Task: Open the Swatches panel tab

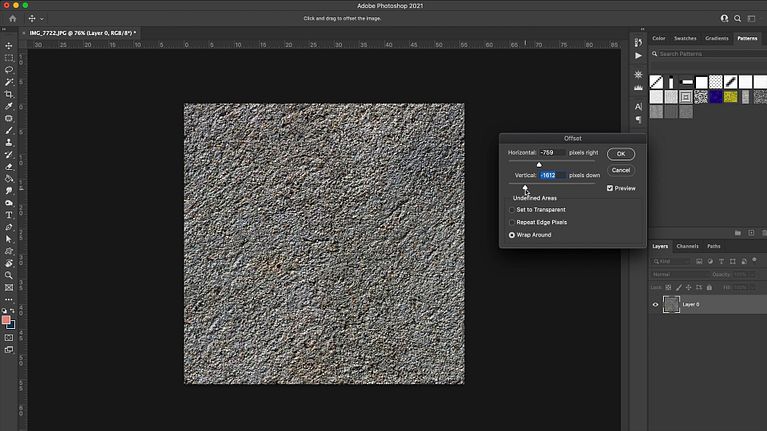Action: point(685,38)
